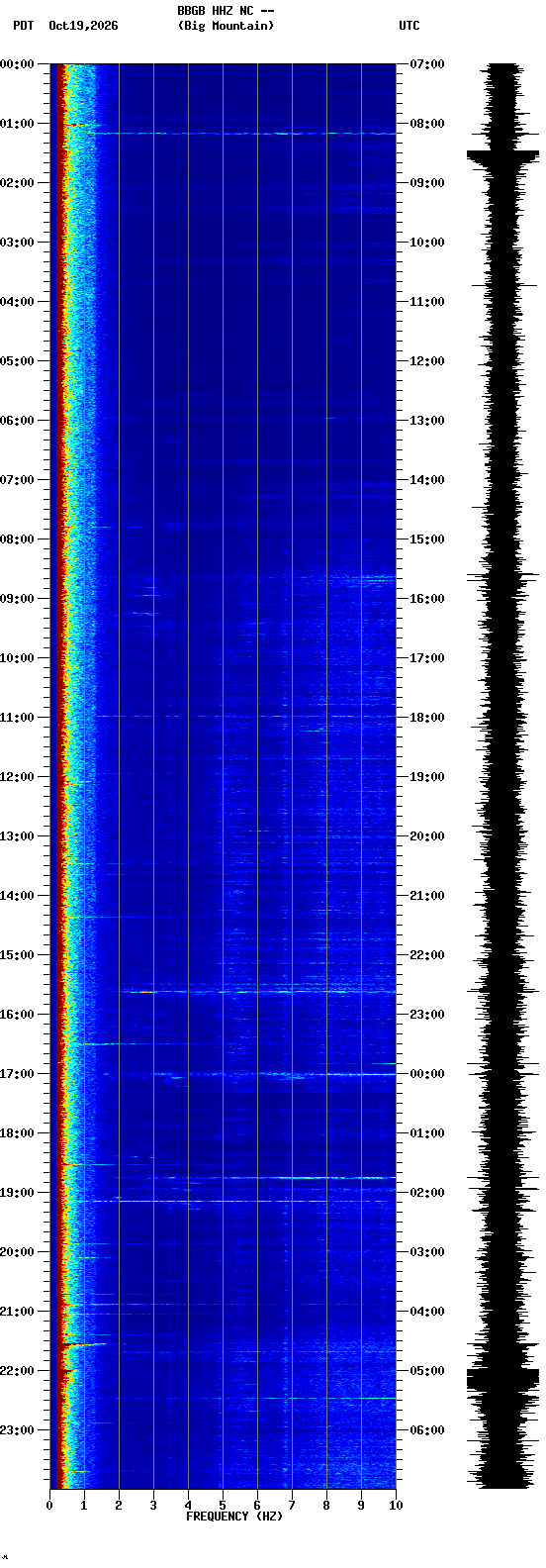Select the 'UTC' timezone label
Screen dimensions: 546x1568
409,26
